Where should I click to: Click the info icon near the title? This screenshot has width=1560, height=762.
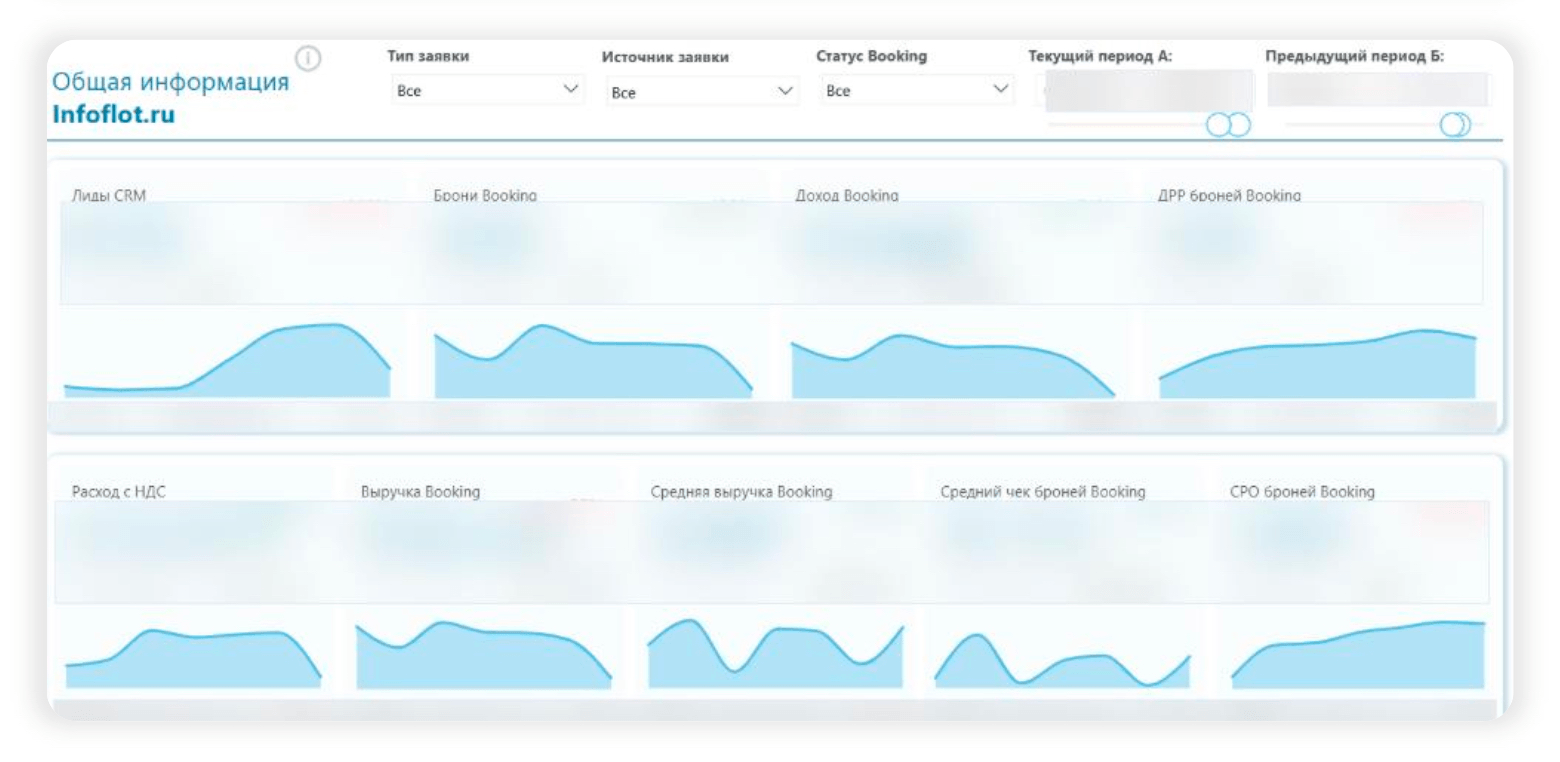point(309,60)
